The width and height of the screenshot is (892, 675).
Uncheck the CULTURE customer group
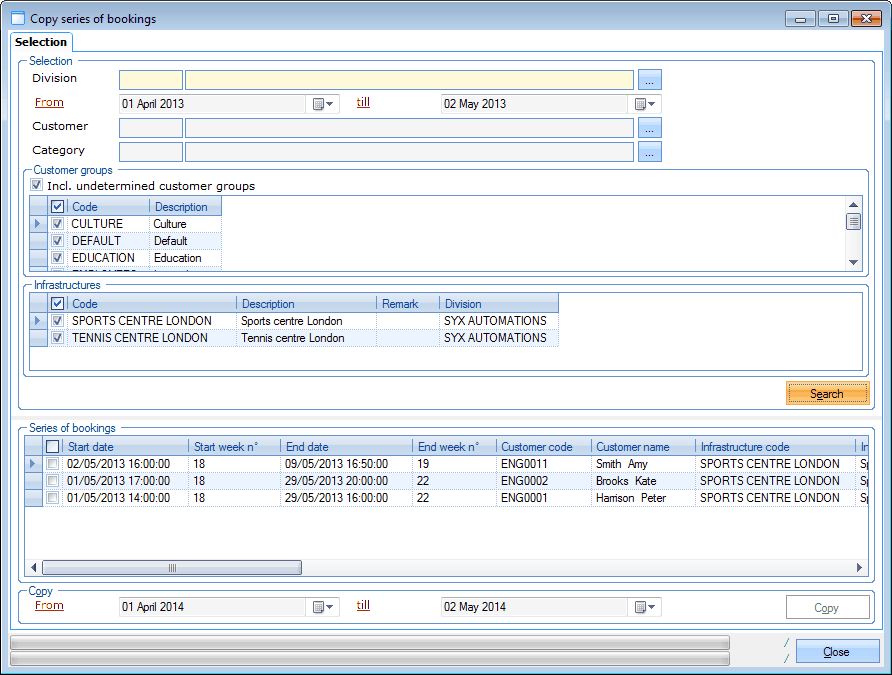pos(58,224)
